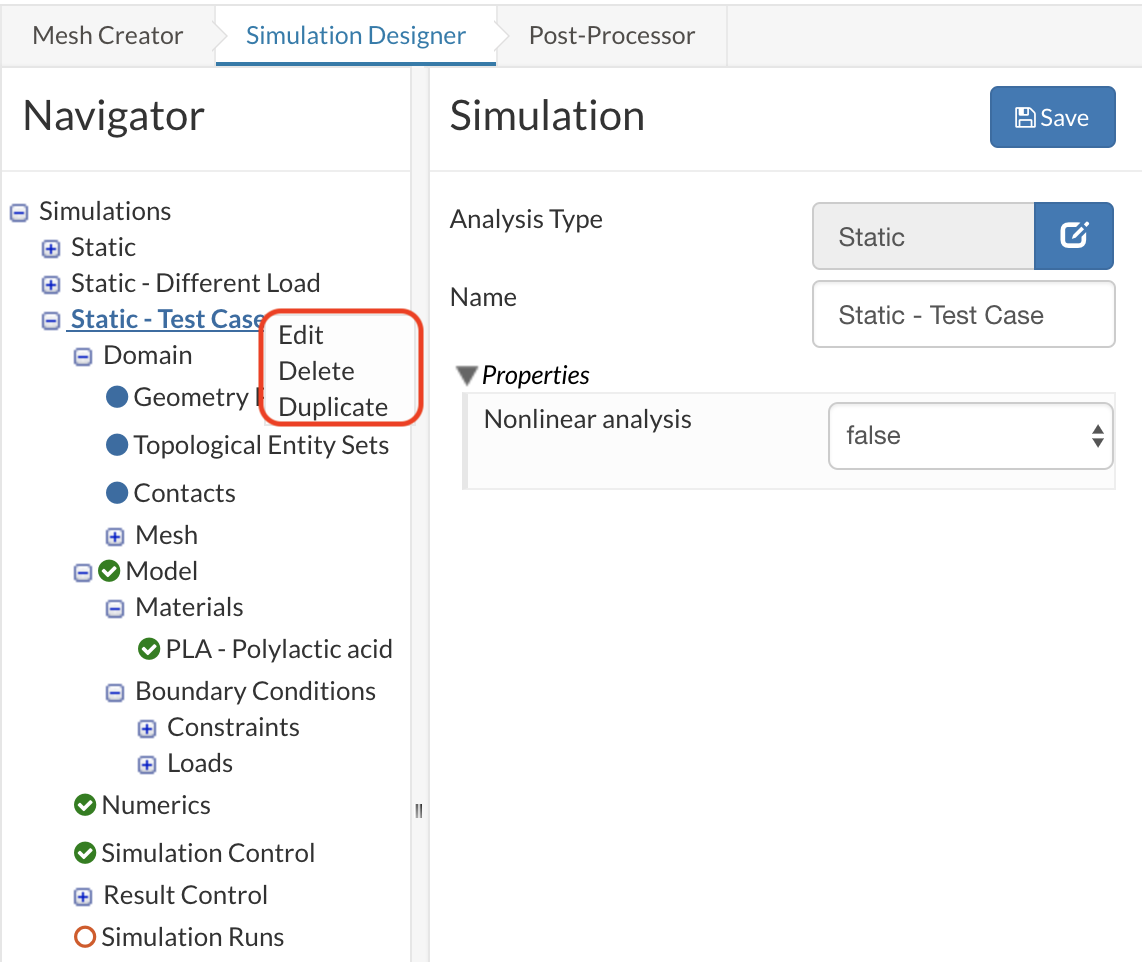Viewport: 1142px width, 962px height.
Task: Select Delete in the context menu
Action: point(316,371)
